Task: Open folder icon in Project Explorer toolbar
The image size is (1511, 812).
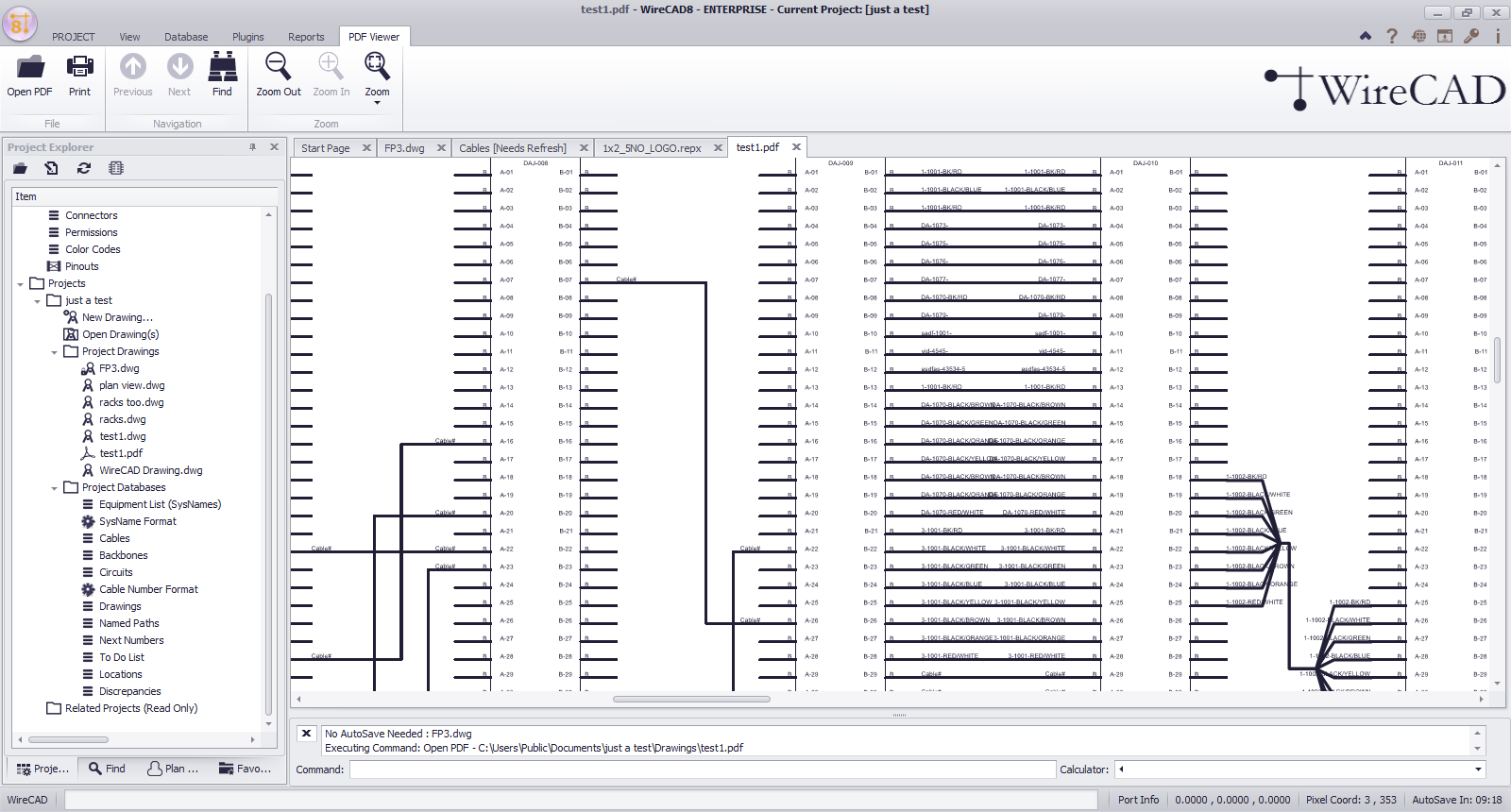Action: [20, 168]
